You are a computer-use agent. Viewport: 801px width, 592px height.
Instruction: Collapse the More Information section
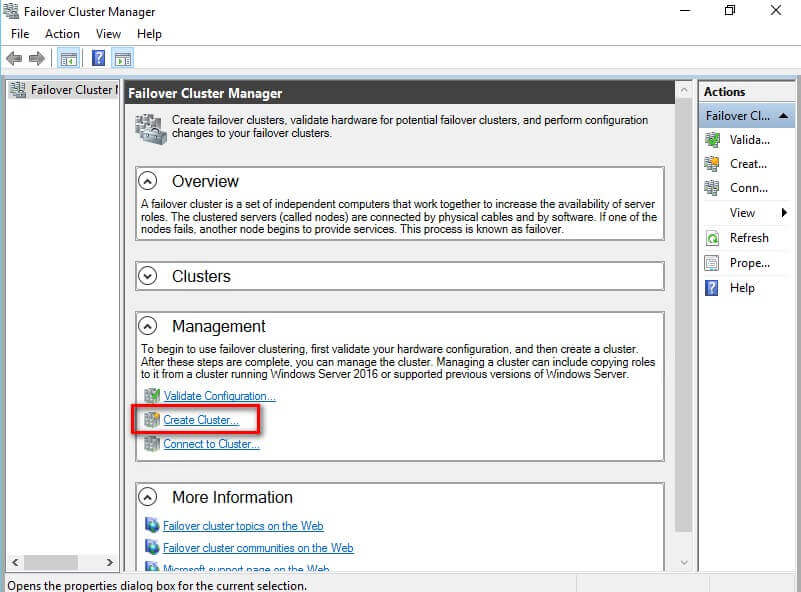tap(148, 496)
